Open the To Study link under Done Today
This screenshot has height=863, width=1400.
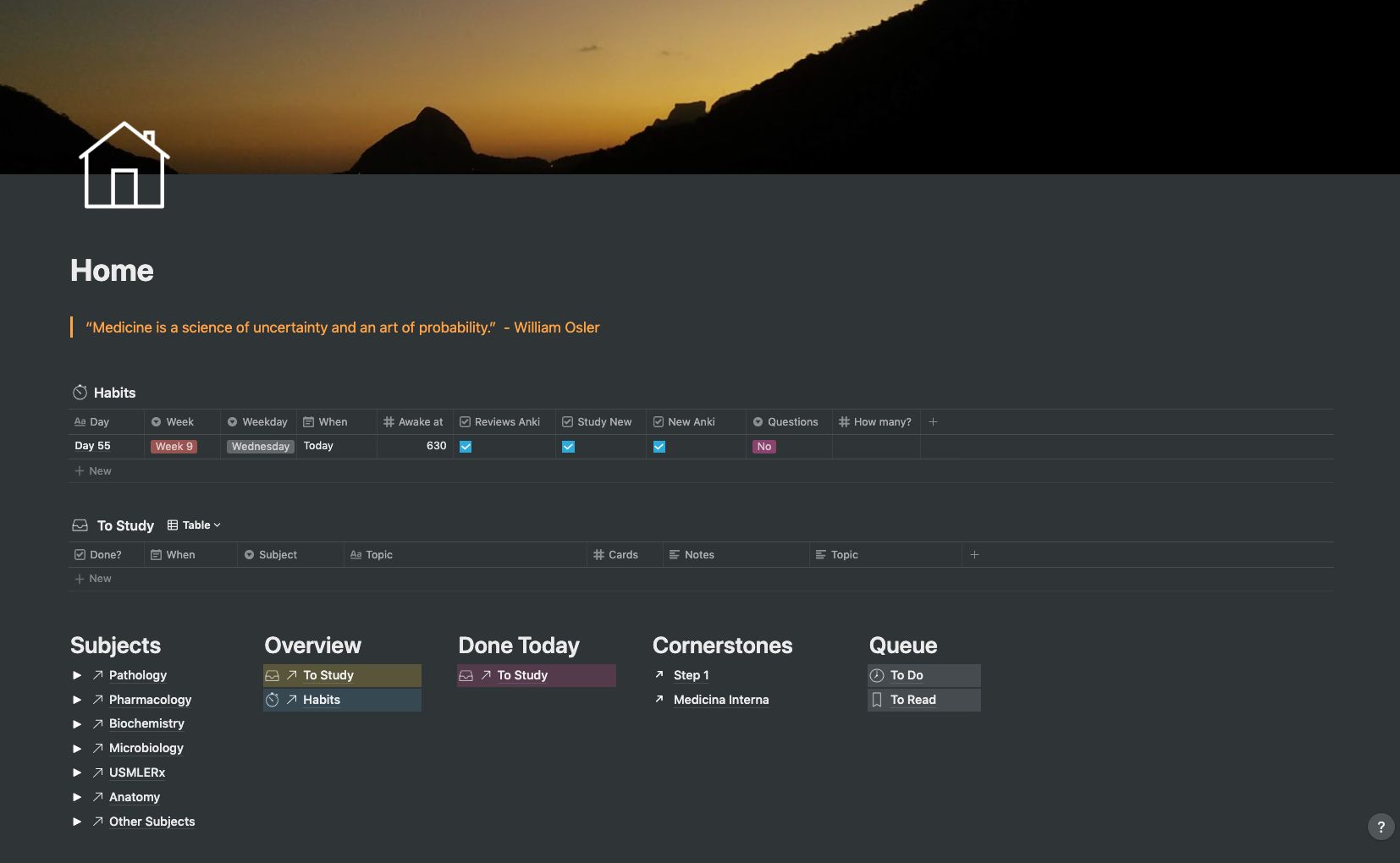pyautogui.click(x=521, y=675)
